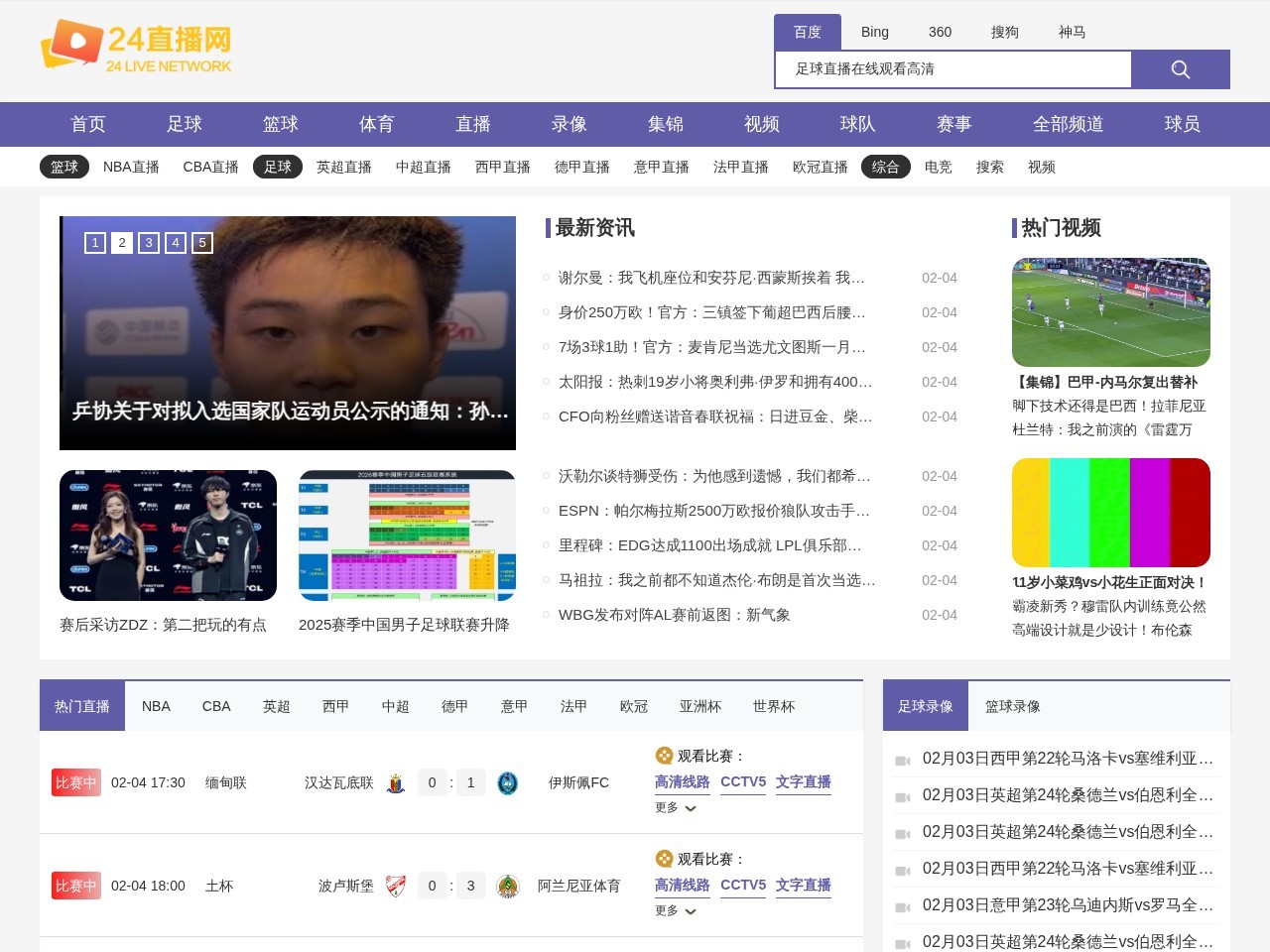Image resolution: width=1270 pixels, height=952 pixels.
Task: Open 2025赛季中国男子足球联赛 chart thumbnail
Action: (x=407, y=535)
